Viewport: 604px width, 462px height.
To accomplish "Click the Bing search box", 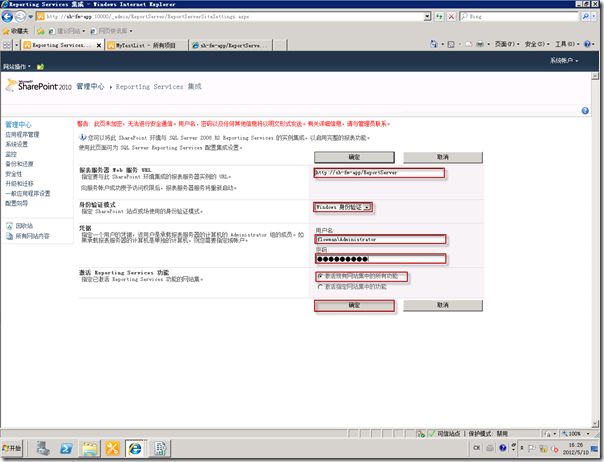I will pos(519,17).
